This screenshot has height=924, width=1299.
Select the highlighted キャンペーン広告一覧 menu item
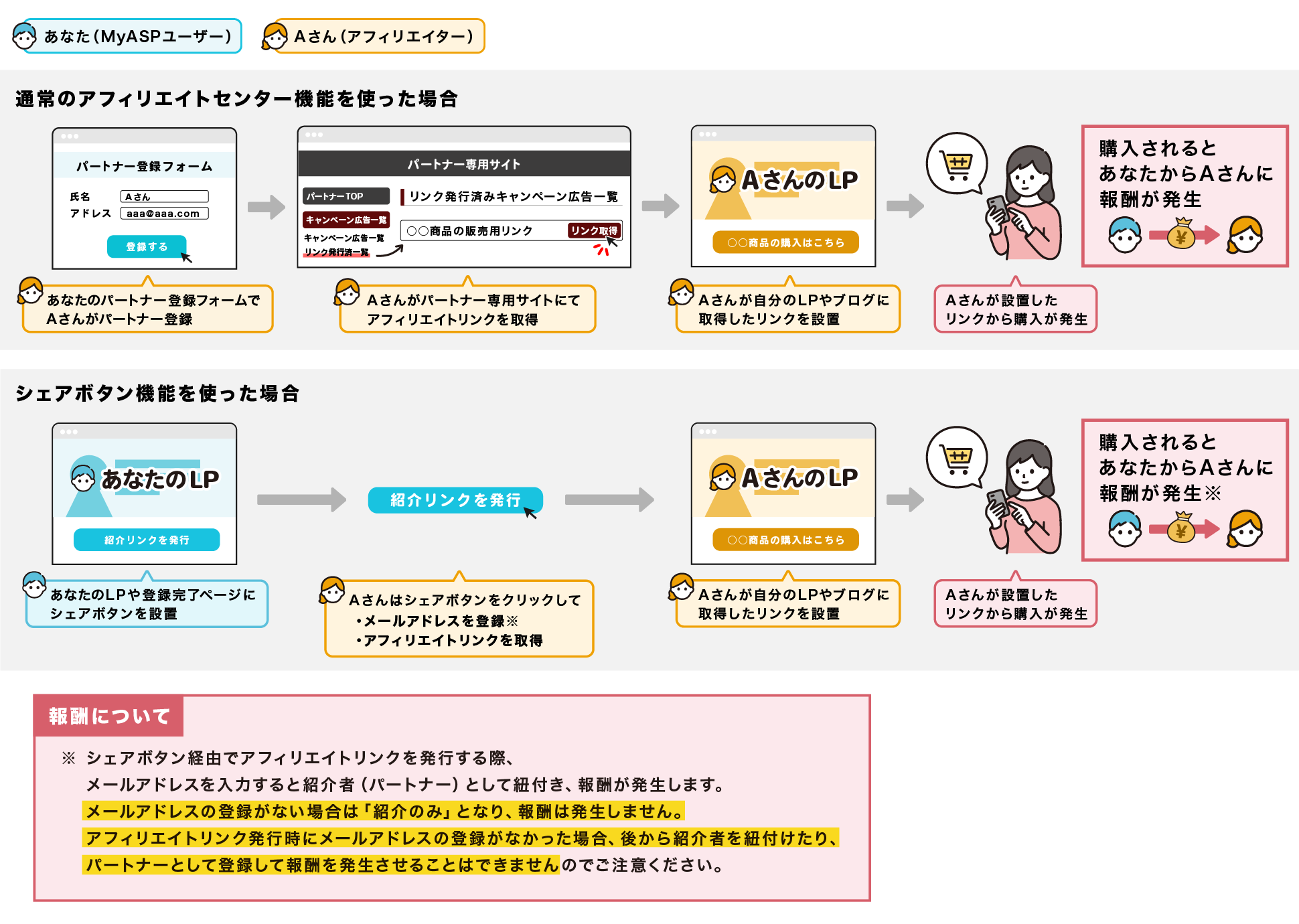pos(346,220)
